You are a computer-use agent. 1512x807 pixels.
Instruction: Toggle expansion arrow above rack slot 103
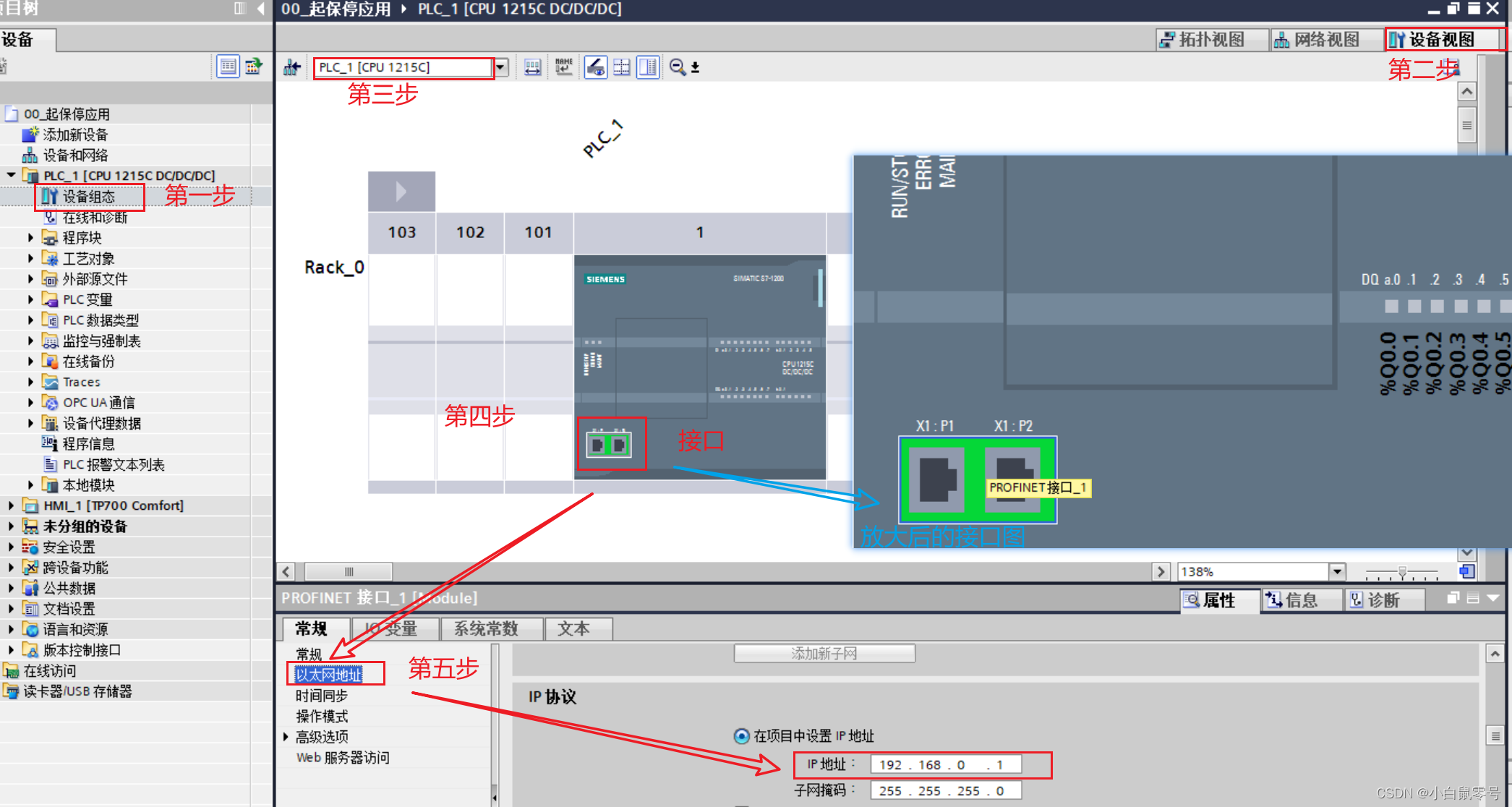(x=401, y=192)
